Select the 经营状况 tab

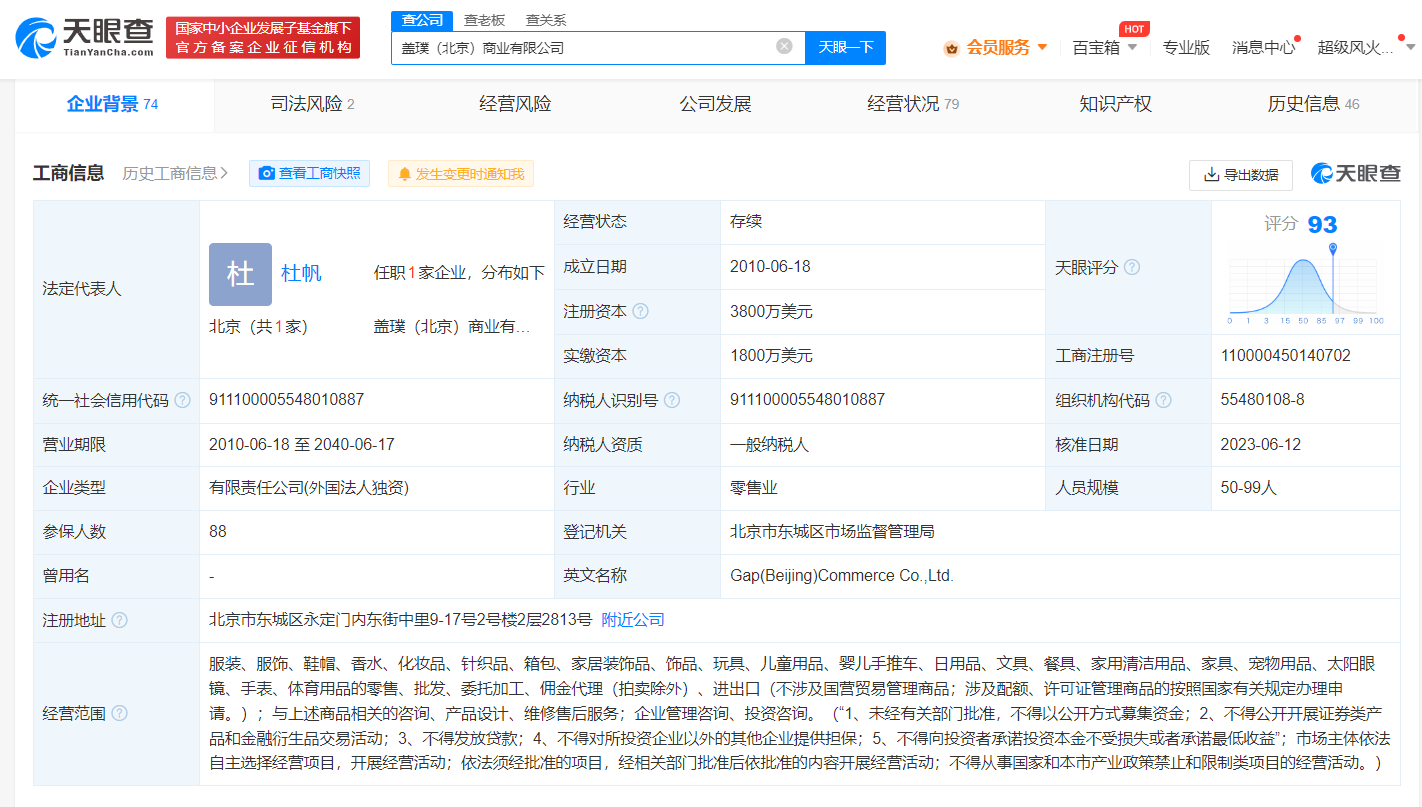tap(913, 104)
